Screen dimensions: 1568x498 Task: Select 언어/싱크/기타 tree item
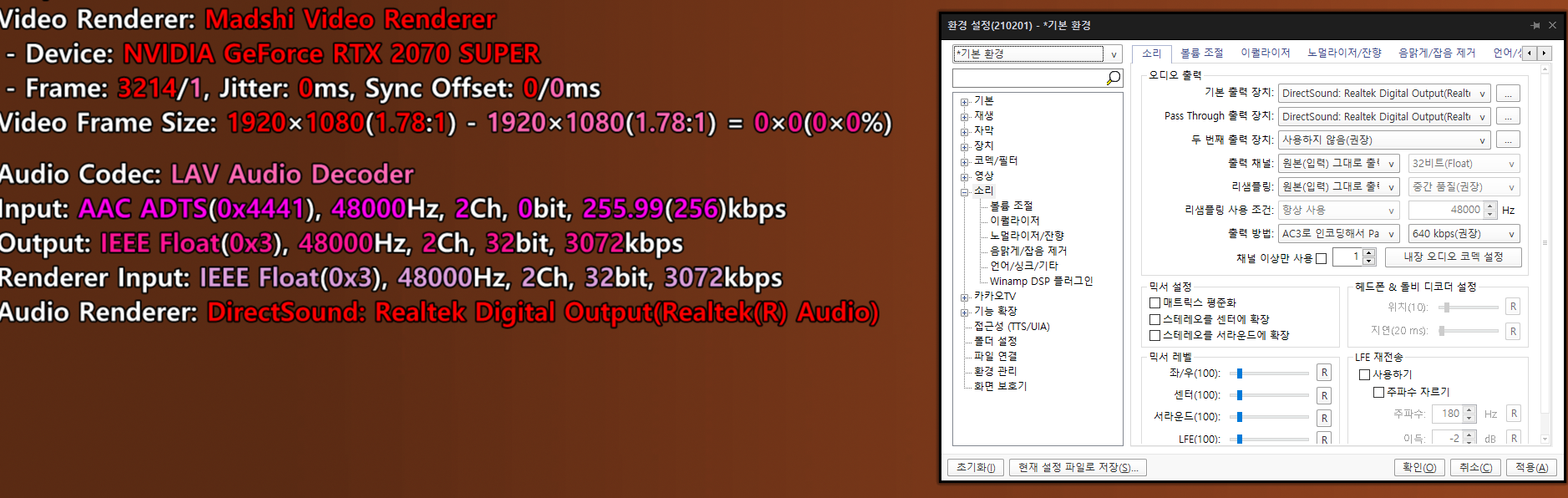(x=1023, y=266)
